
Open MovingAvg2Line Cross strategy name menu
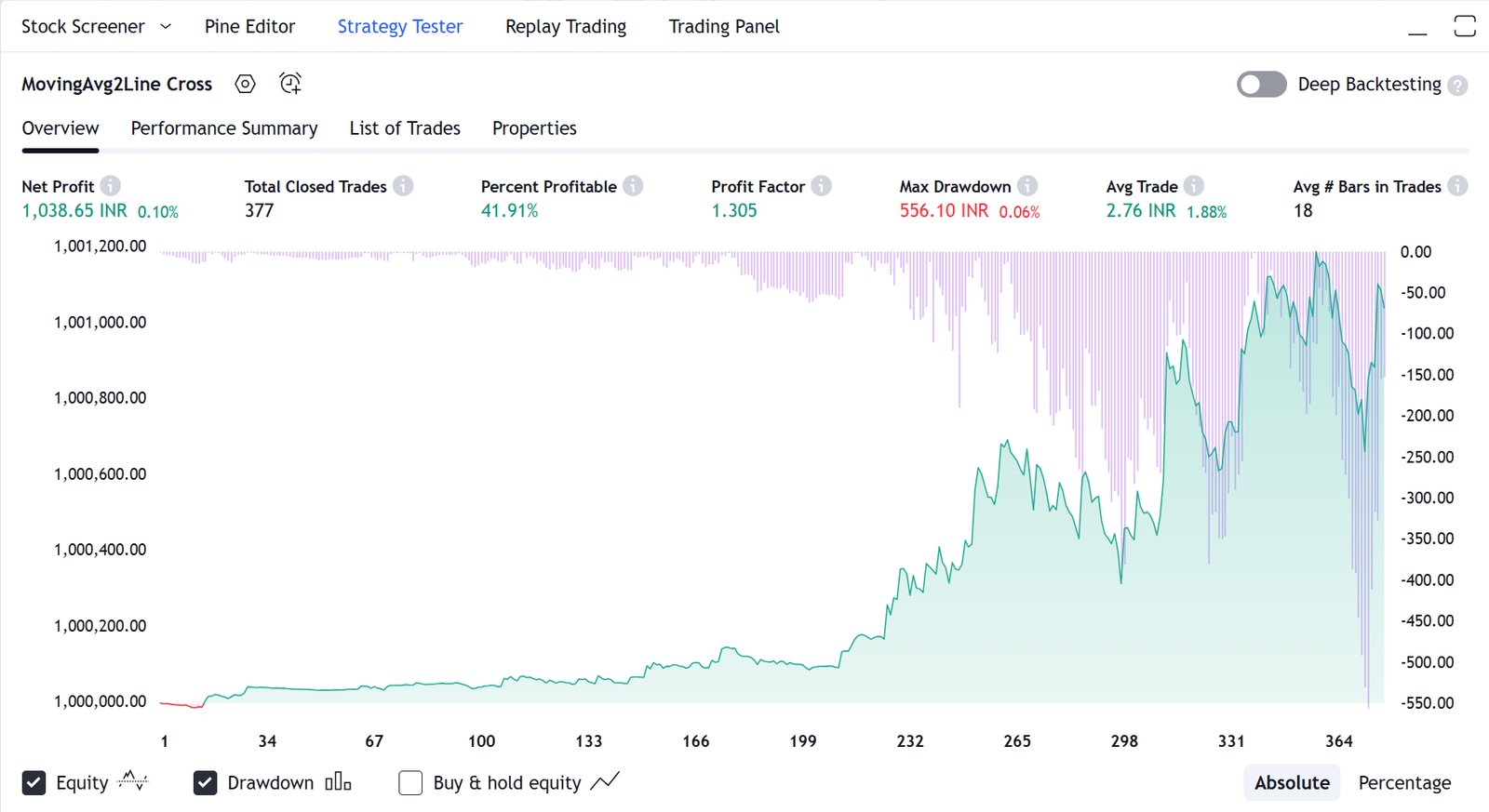(x=116, y=84)
